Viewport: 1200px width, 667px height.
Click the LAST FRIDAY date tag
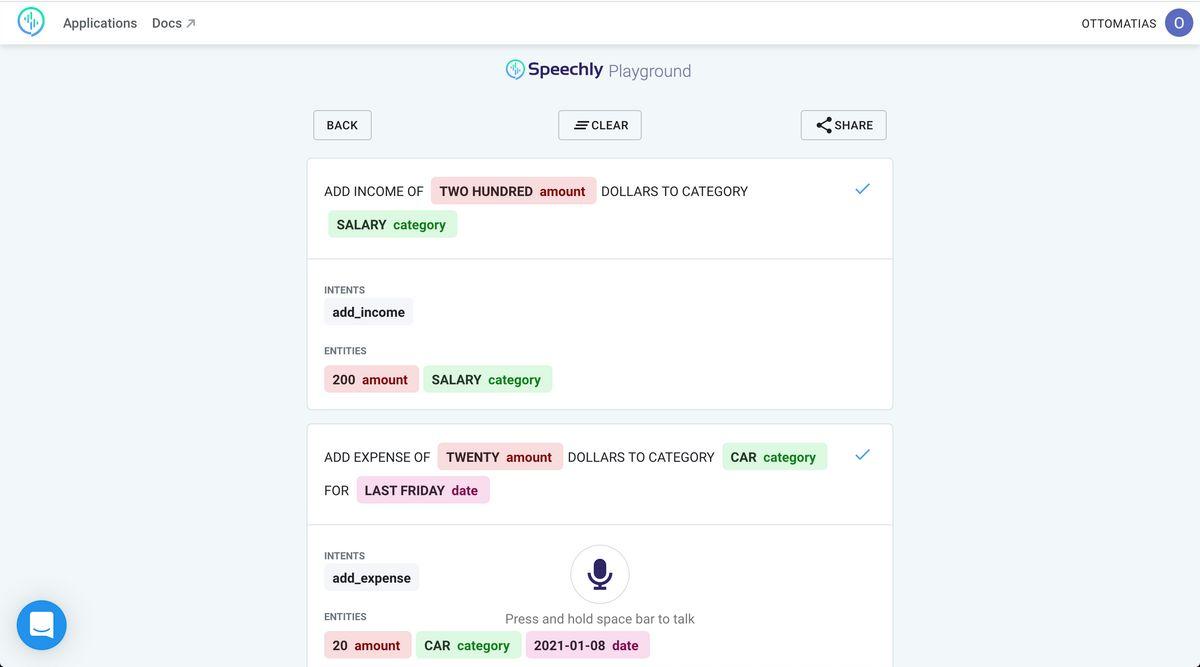click(423, 490)
